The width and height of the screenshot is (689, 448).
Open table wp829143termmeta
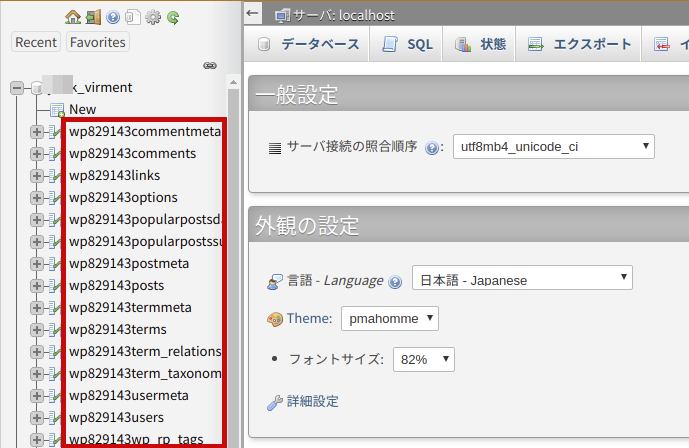pyautogui.click(x=130, y=307)
